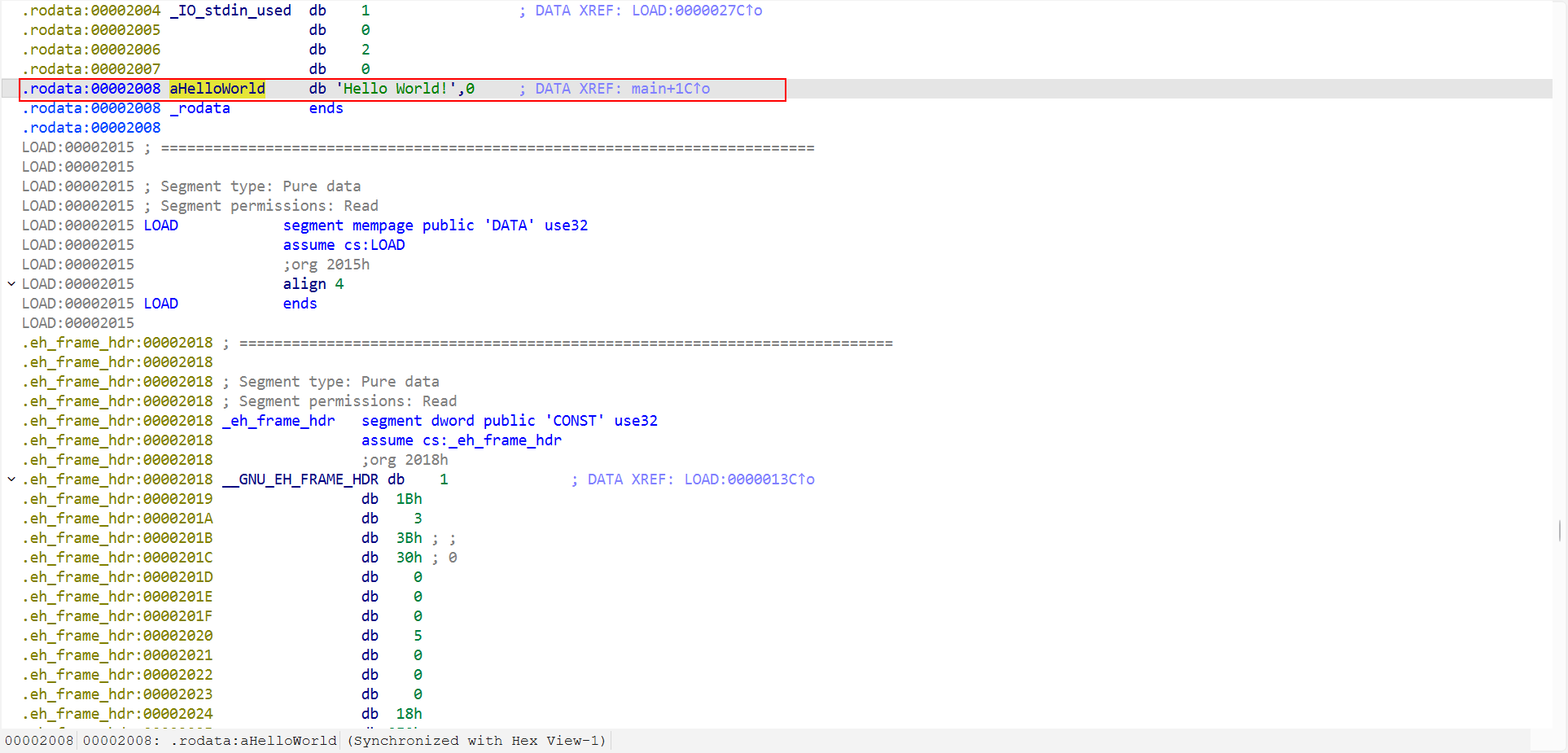Click the 'Hello World!' string value
This screenshot has width=1568, height=753.
396,89
